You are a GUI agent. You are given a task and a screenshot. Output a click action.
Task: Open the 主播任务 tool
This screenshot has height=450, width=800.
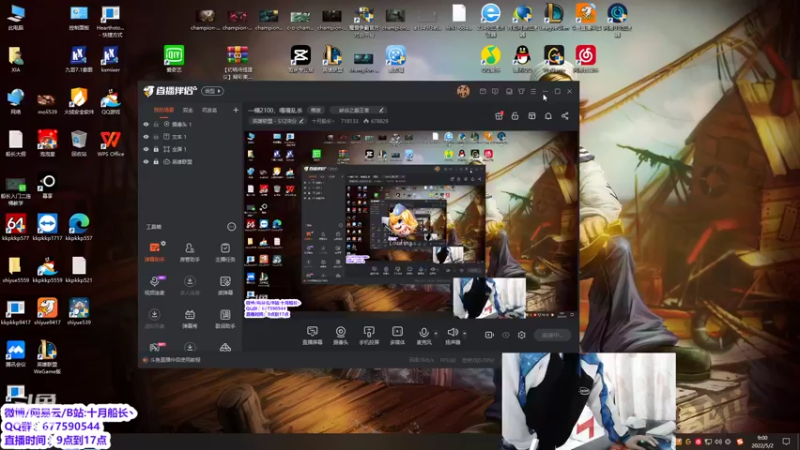coord(225,252)
